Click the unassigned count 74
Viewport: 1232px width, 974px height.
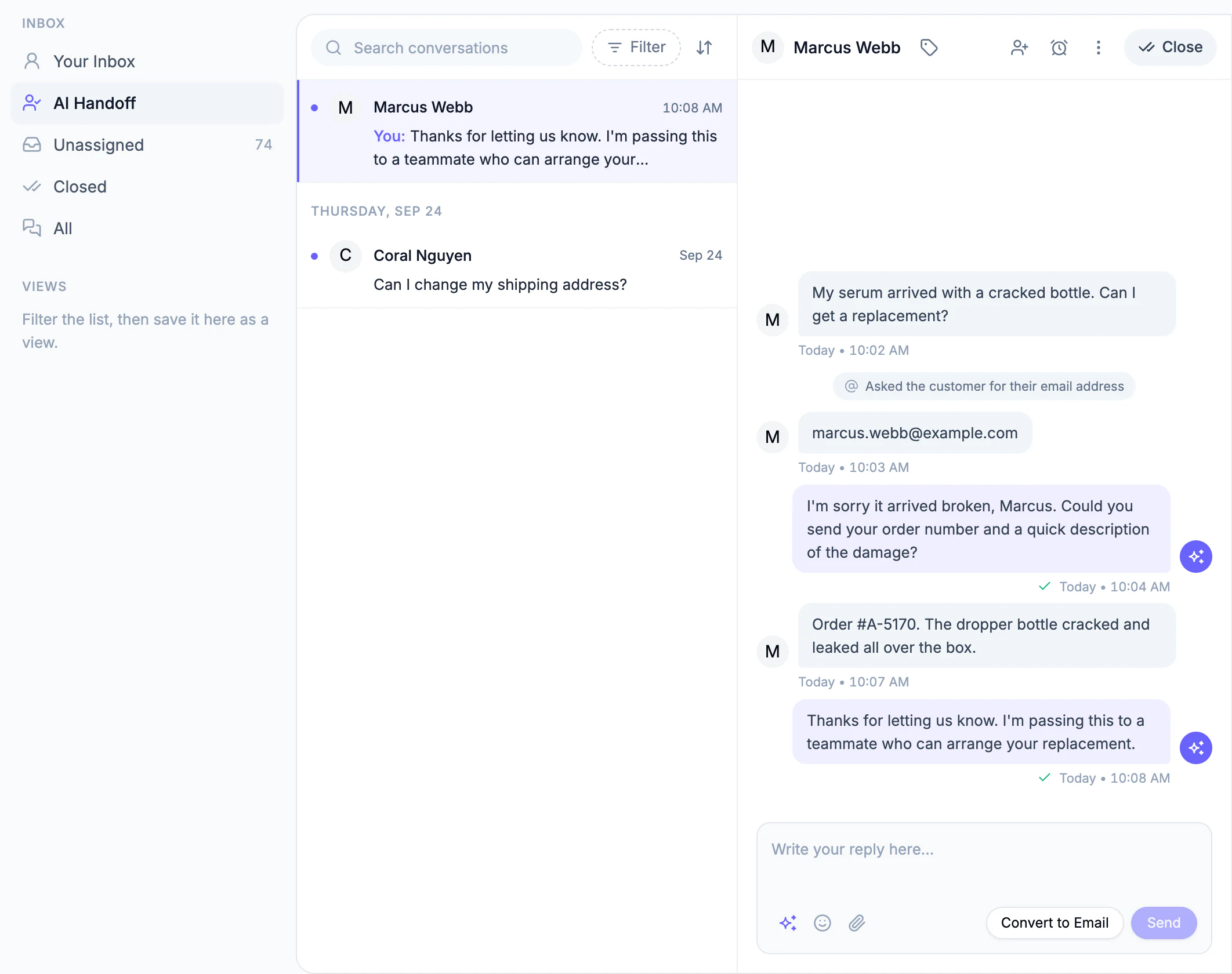(x=263, y=145)
